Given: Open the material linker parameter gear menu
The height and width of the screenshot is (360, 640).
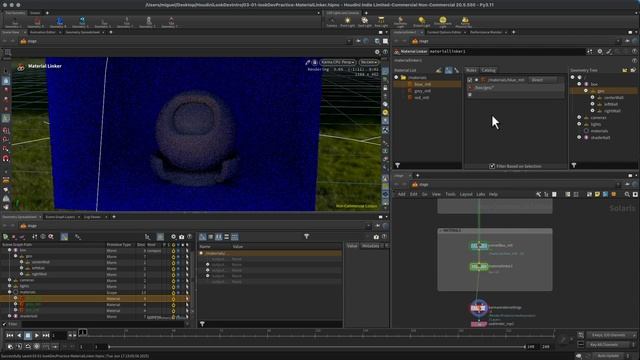Looking at the screenshot, I should tap(600, 51).
